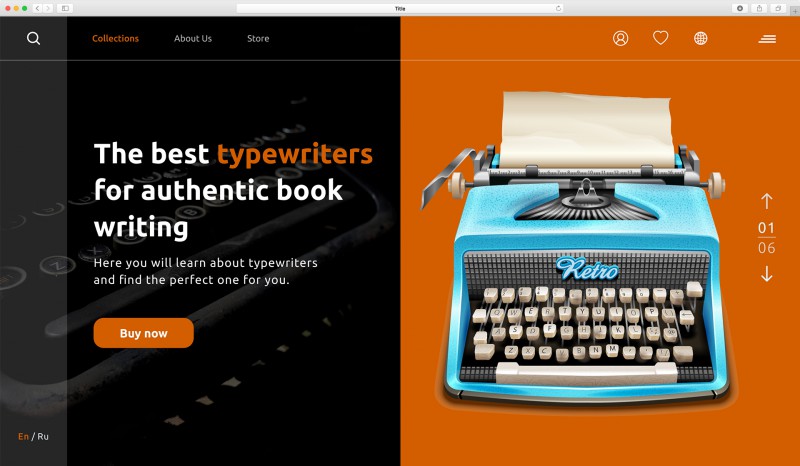Screen dimensions: 800x466
Task: Open the Collections nav item
Action: pos(115,38)
